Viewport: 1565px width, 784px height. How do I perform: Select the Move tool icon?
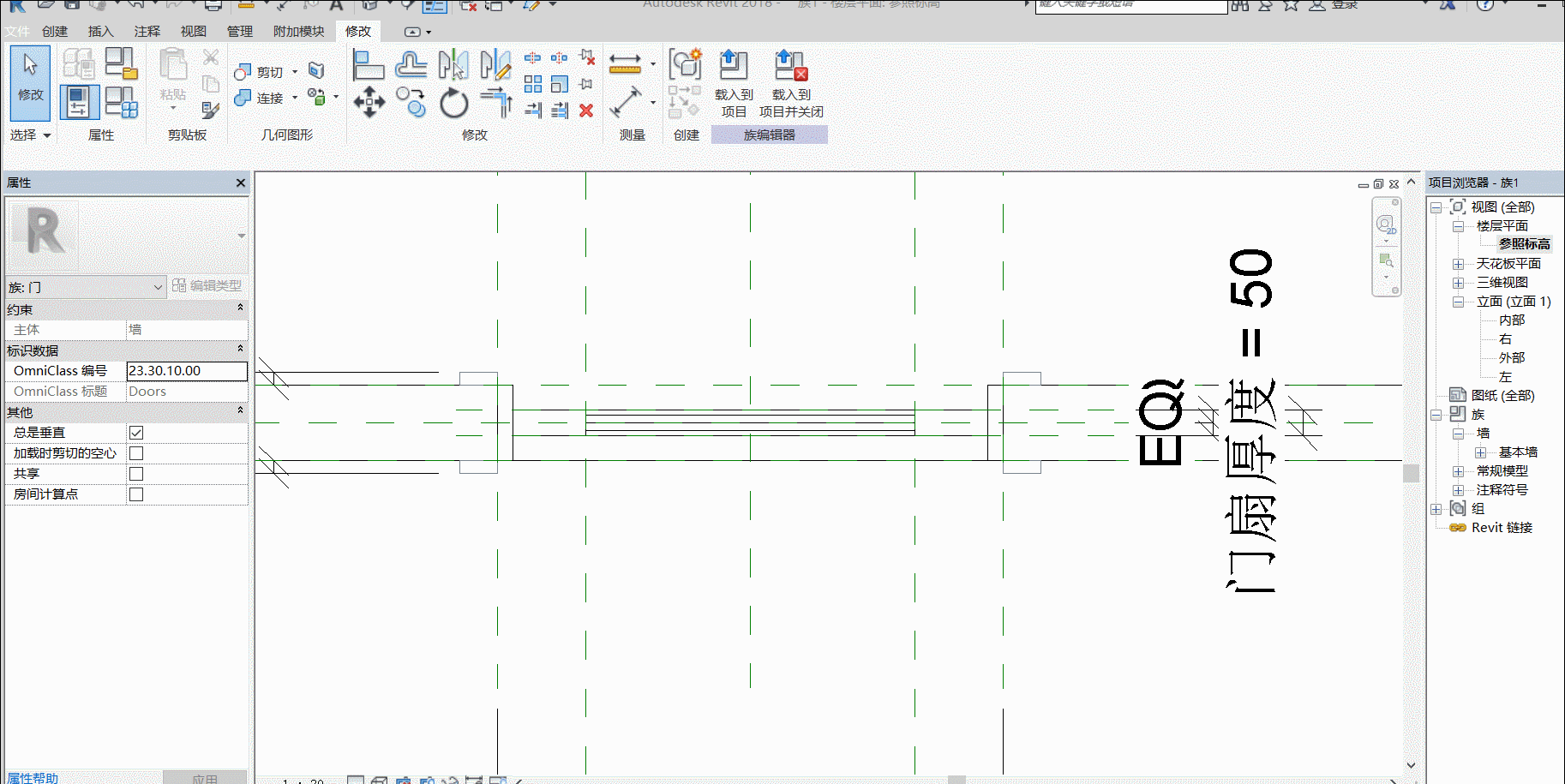(x=369, y=102)
